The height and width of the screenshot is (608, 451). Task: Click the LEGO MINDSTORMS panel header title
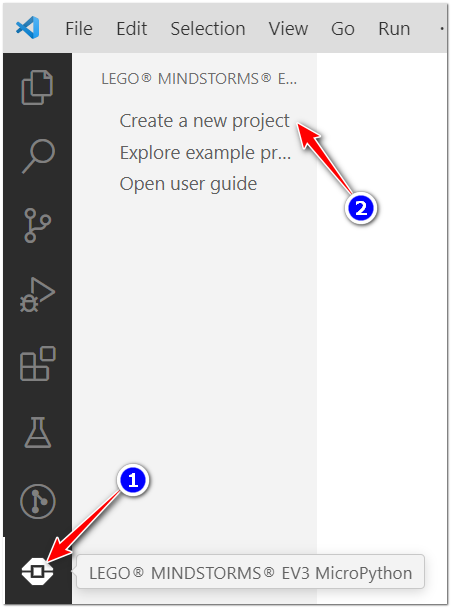(199, 79)
